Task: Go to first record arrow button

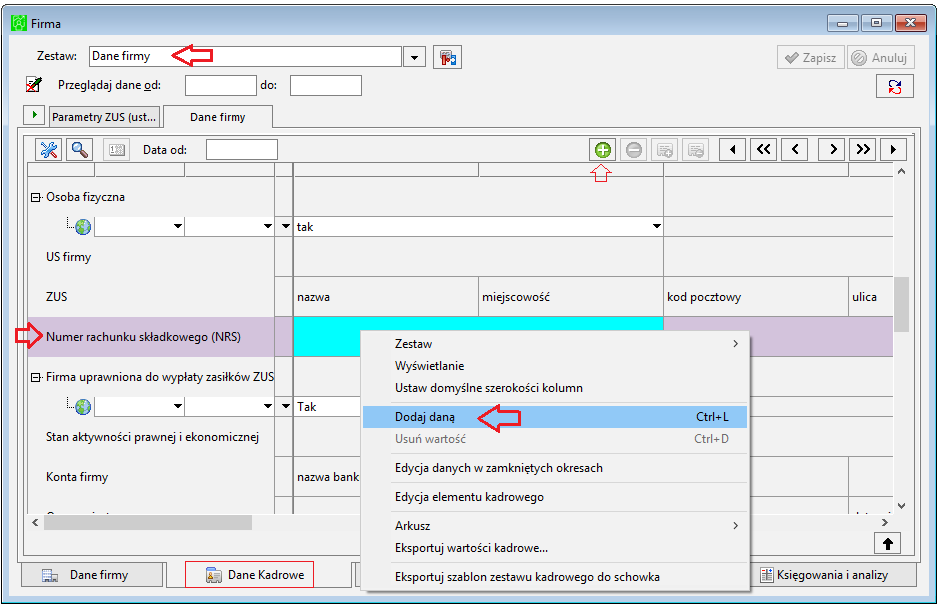Action: coord(733,150)
